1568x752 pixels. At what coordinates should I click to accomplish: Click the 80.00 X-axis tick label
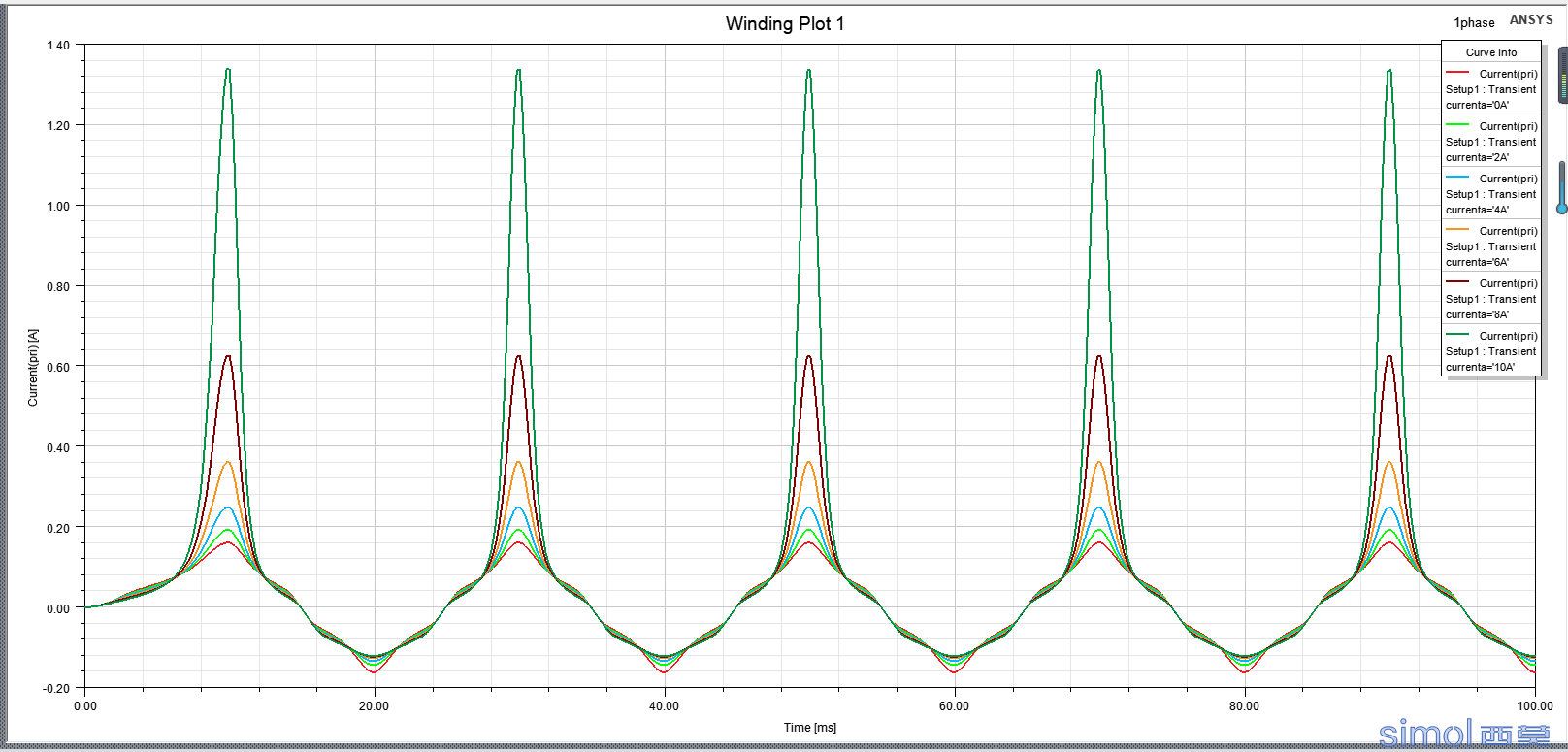1244,706
